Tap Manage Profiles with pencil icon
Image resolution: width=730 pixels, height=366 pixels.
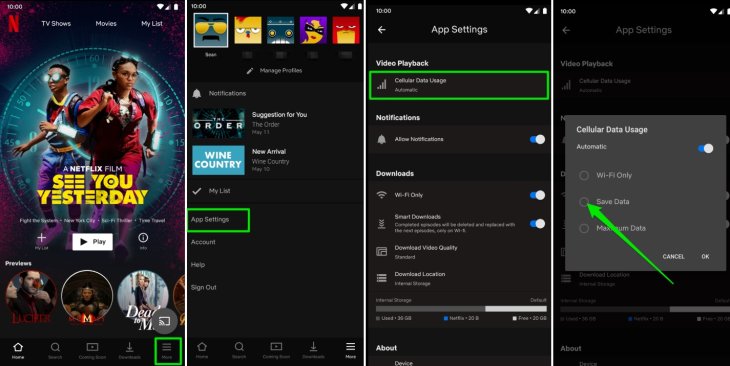[275, 71]
